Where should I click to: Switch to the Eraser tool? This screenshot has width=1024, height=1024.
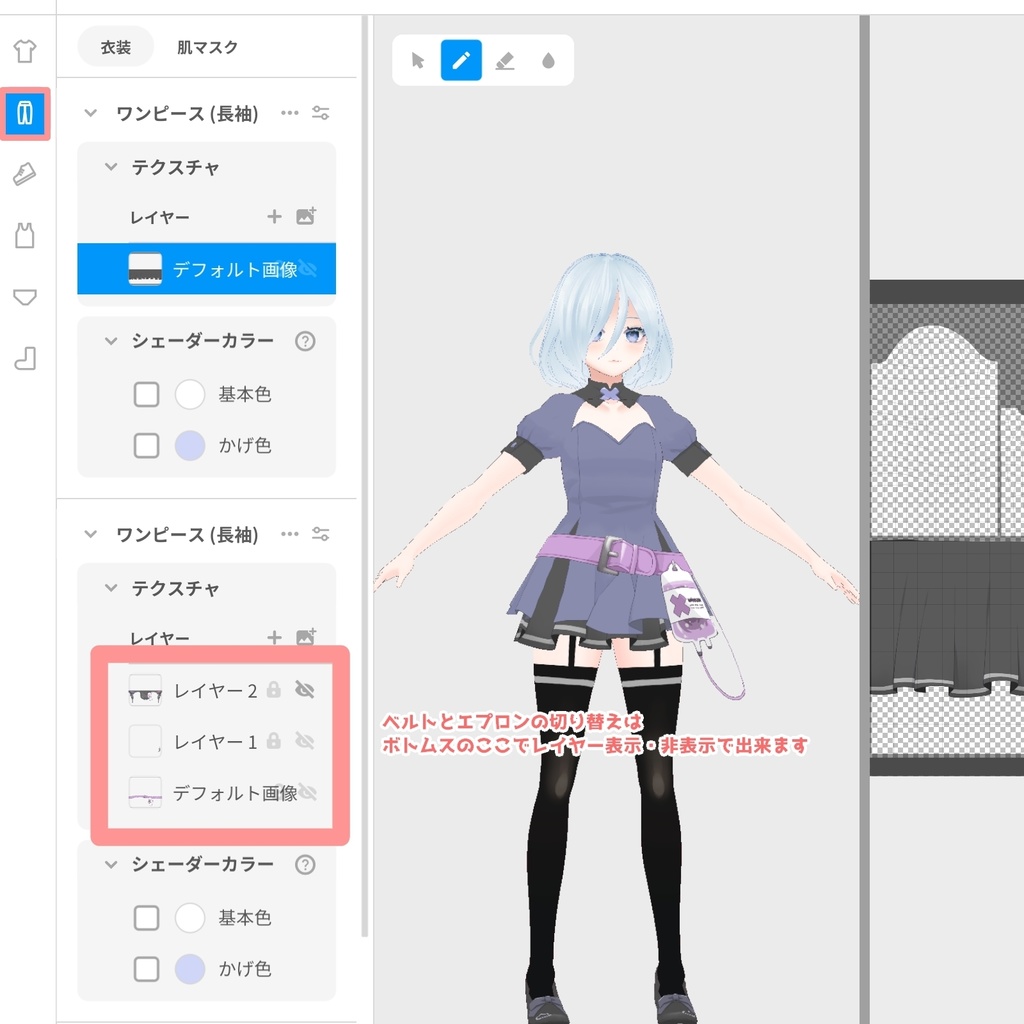tap(505, 60)
